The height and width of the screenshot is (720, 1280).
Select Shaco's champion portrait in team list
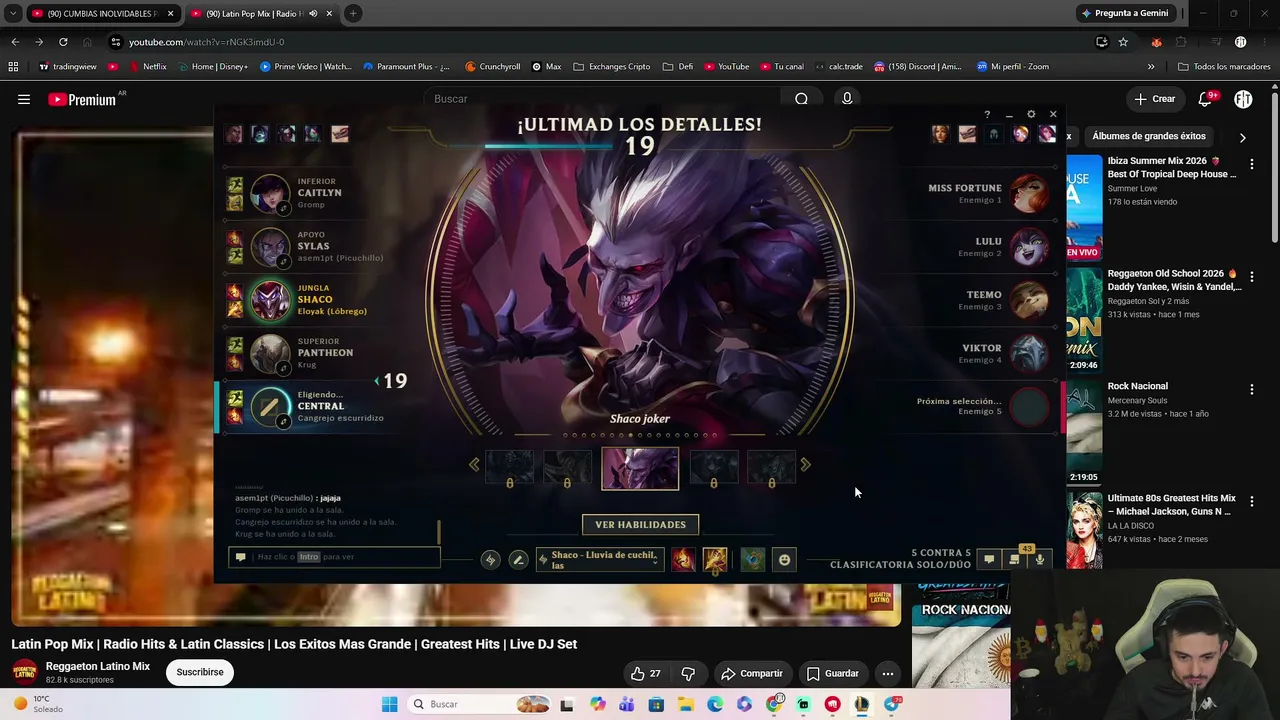[270, 300]
